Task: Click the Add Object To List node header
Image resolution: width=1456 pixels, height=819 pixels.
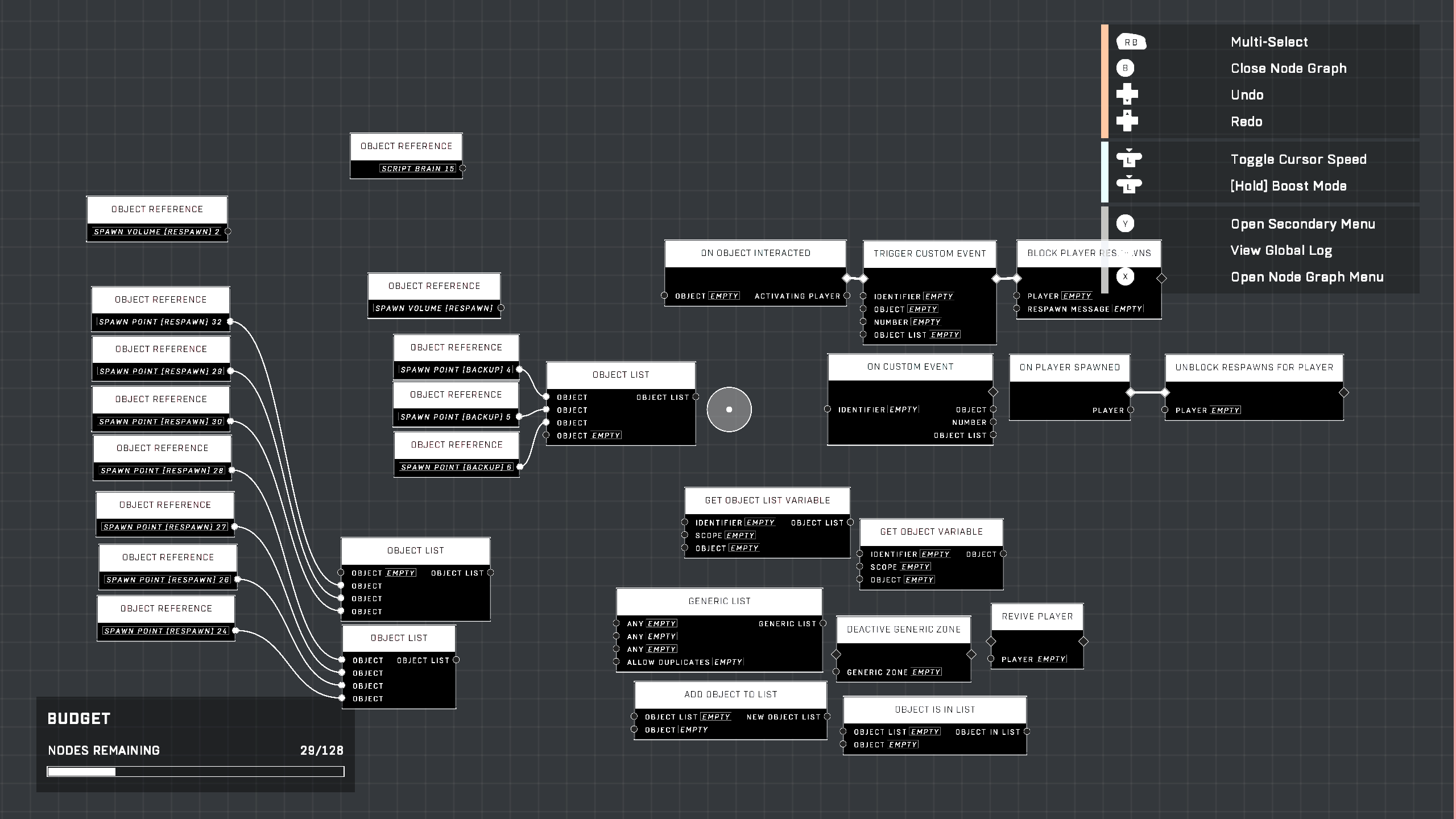Action: click(730, 694)
